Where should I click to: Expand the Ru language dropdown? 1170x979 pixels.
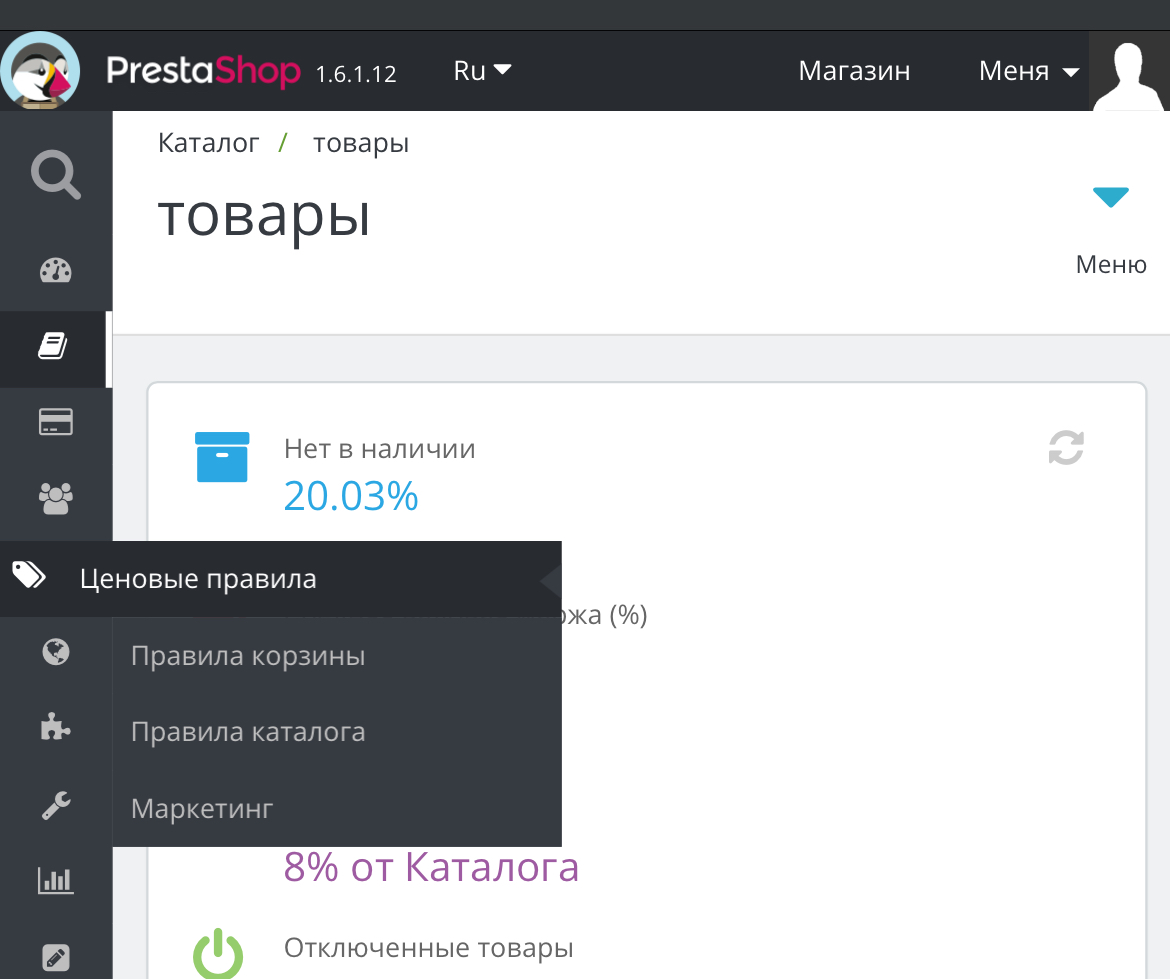click(482, 71)
